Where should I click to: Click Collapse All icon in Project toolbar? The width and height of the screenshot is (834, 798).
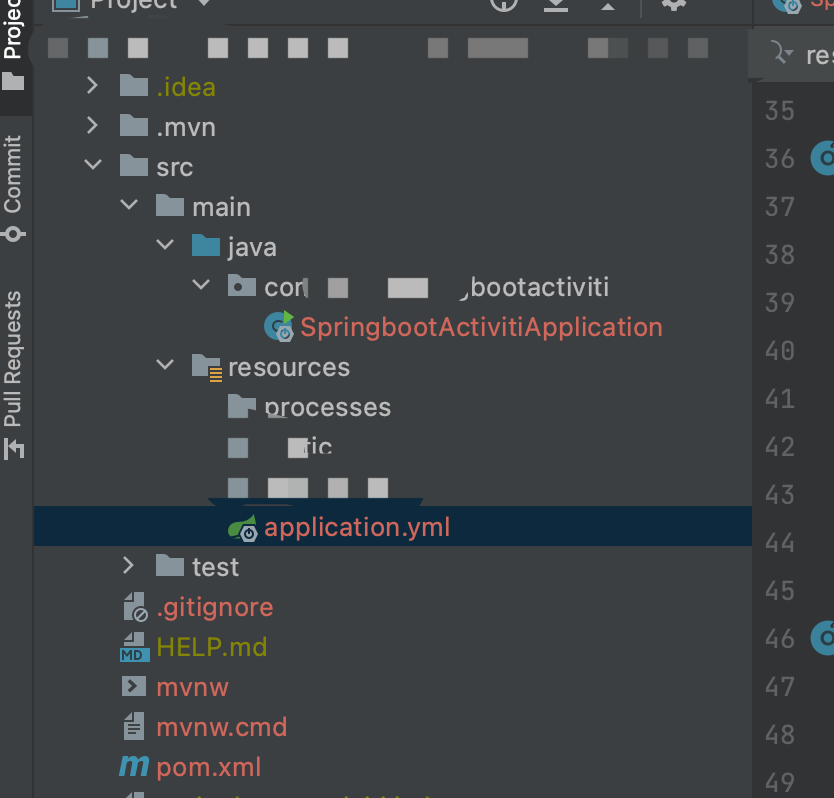[x=608, y=5]
